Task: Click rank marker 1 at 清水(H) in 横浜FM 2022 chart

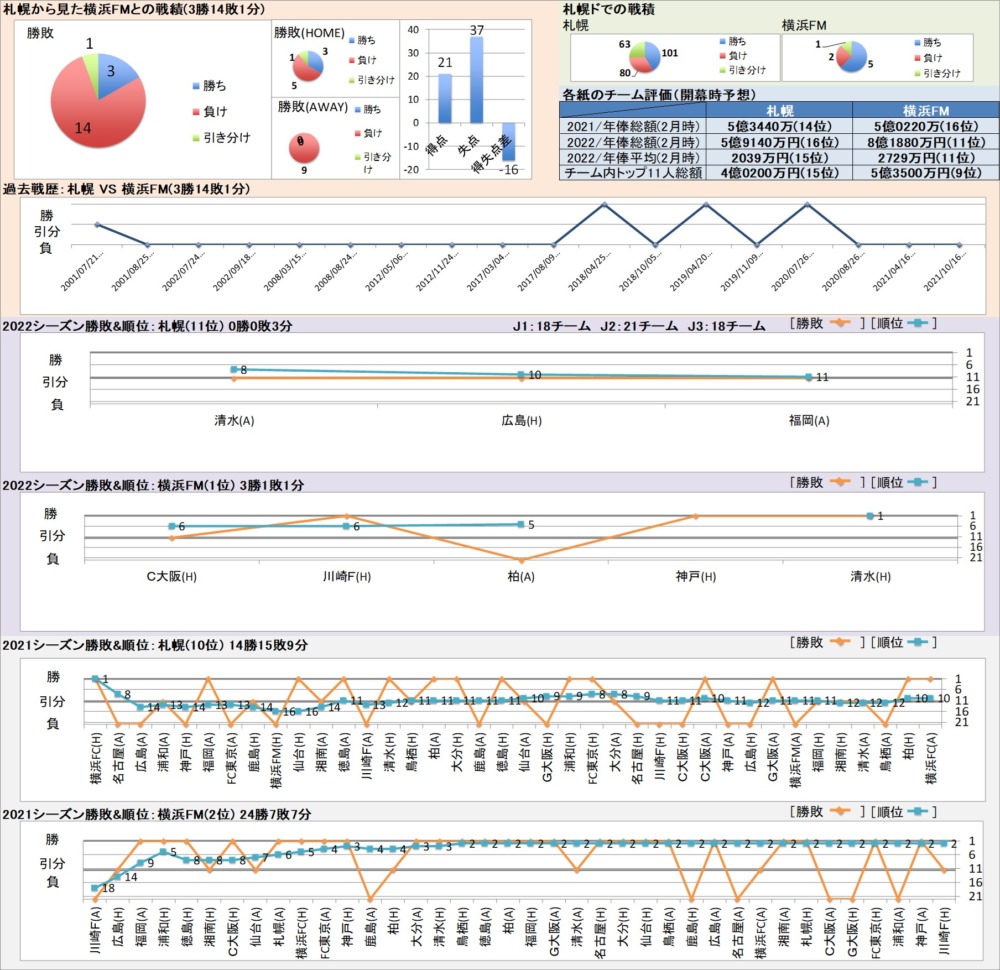Action: (870, 516)
